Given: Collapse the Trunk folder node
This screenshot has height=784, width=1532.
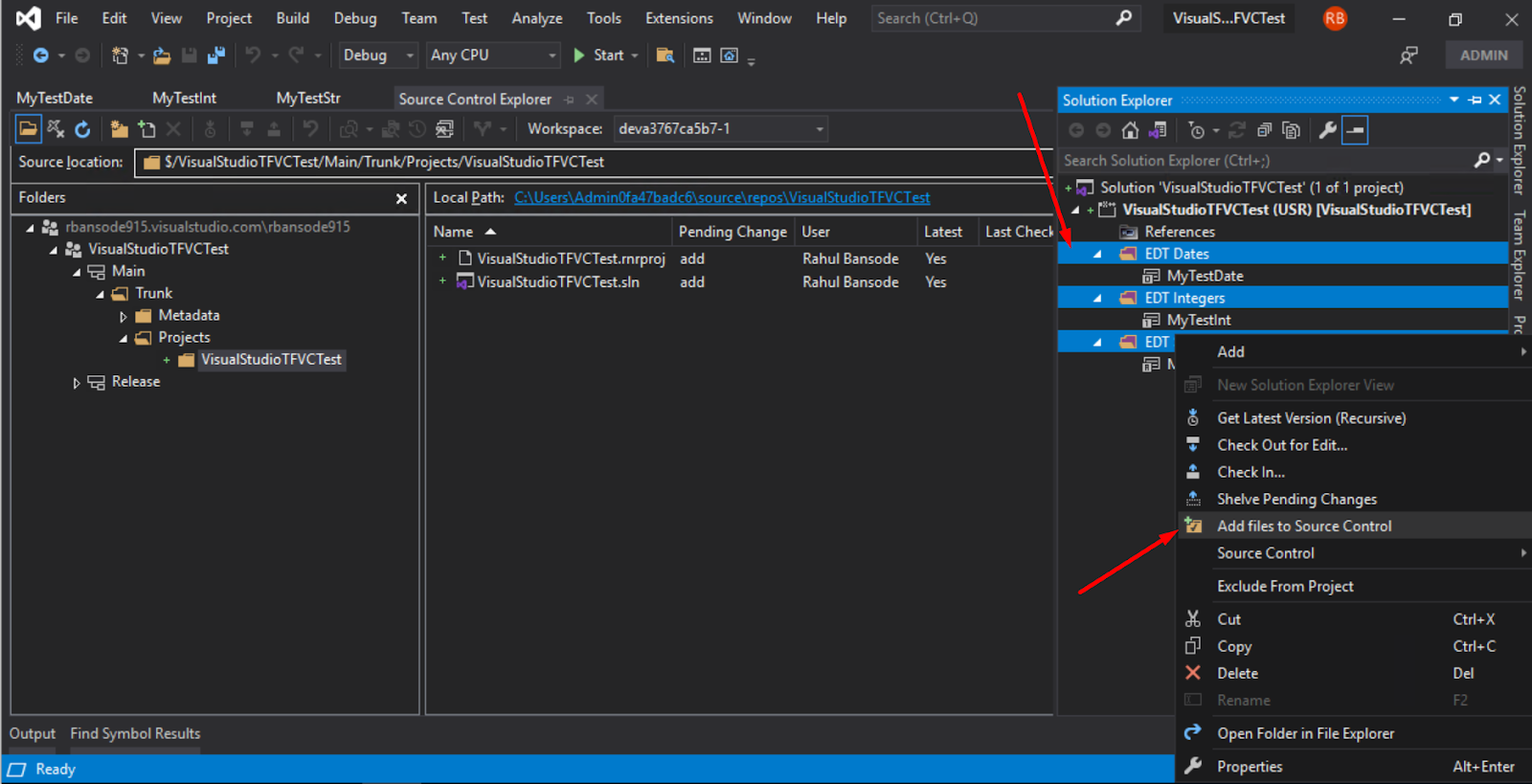Looking at the screenshot, I should point(100,294).
